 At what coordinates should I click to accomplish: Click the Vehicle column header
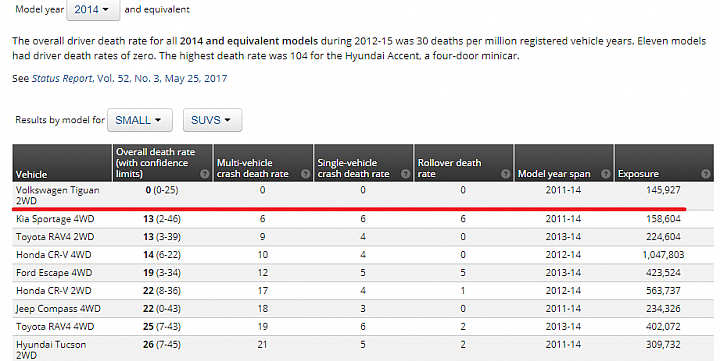[x=62, y=163]
